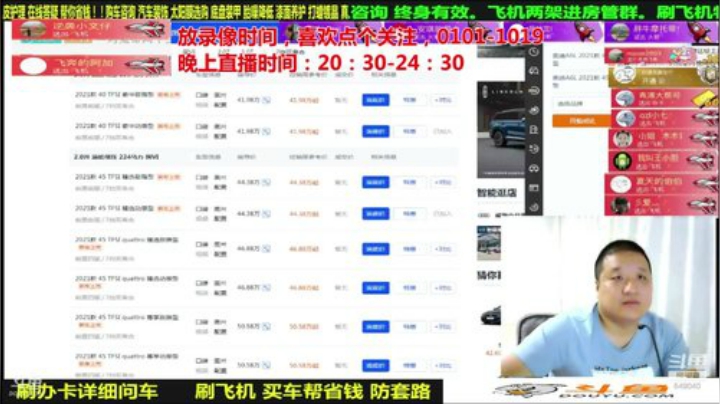Open 45 TFSI quattro 臻选致雅型 model link
The width and height of the screenshot is (720, 404).
pyautogui.click(x=127, y=240)
